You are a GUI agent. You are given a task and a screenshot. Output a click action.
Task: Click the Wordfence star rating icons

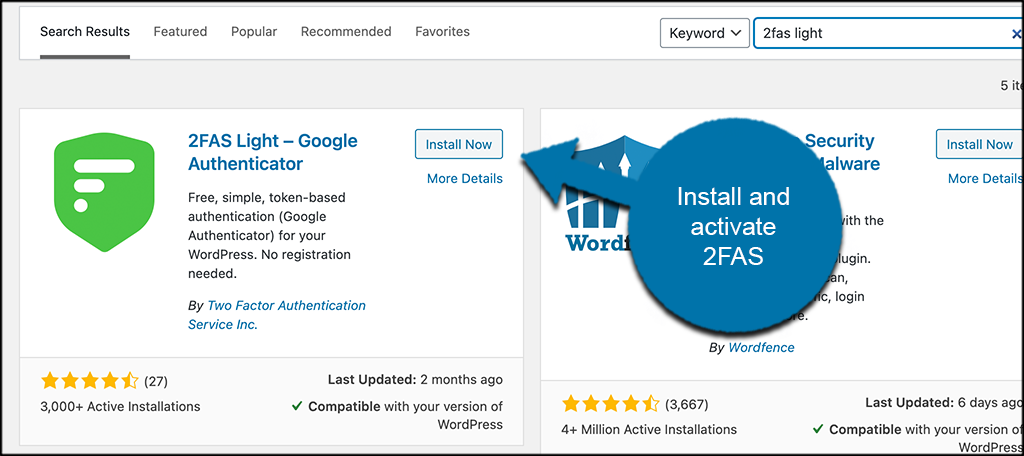pyautogui.click(x=610, y=404)
